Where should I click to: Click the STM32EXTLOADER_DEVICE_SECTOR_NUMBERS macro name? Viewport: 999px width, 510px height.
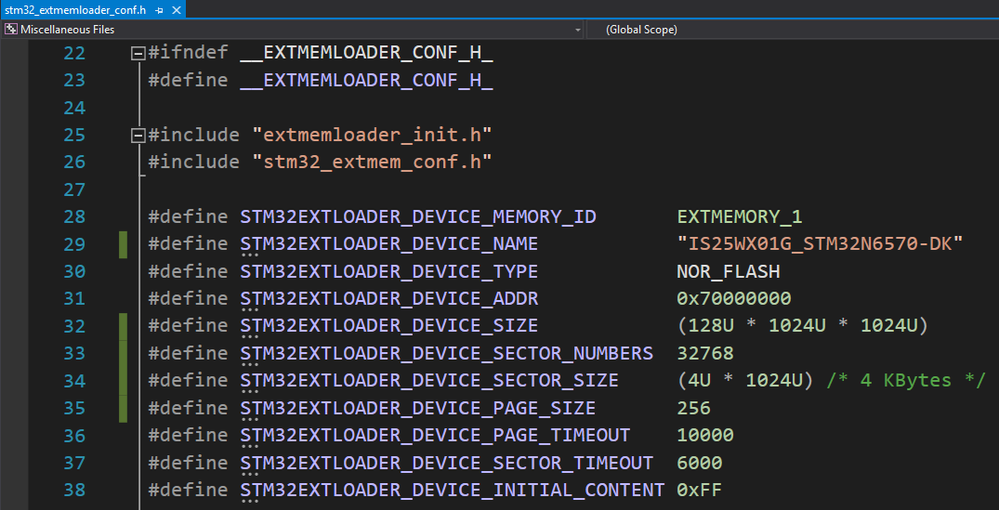tap(447, 353)
